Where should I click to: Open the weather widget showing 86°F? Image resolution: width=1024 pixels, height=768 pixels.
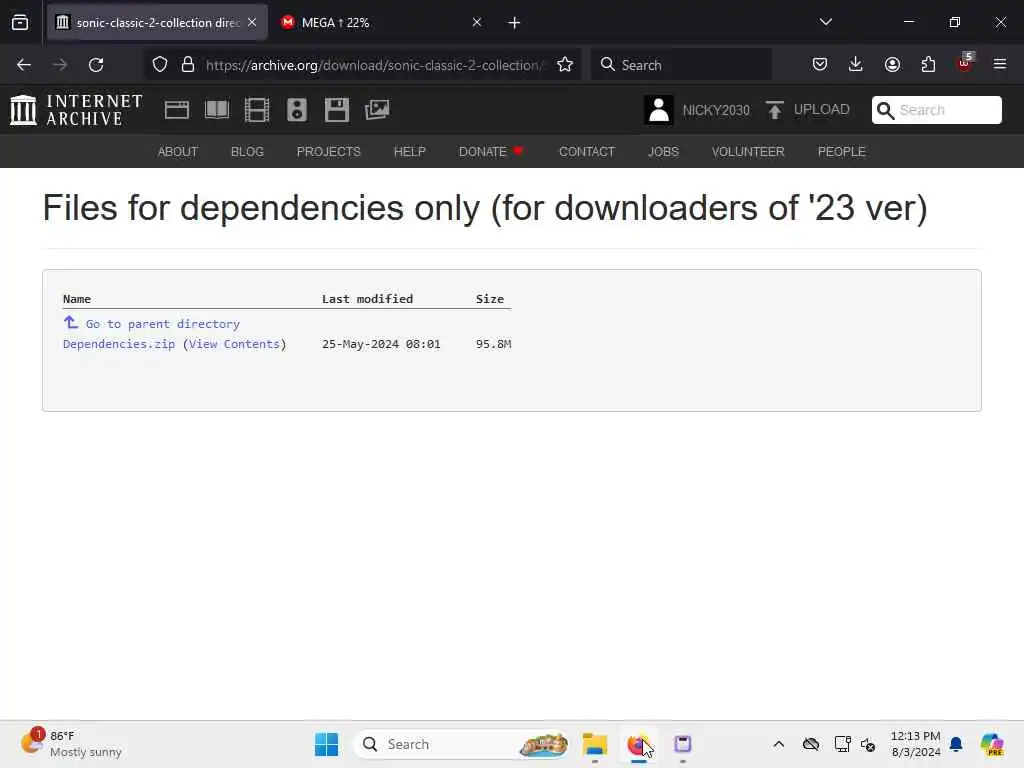[72, 744]
